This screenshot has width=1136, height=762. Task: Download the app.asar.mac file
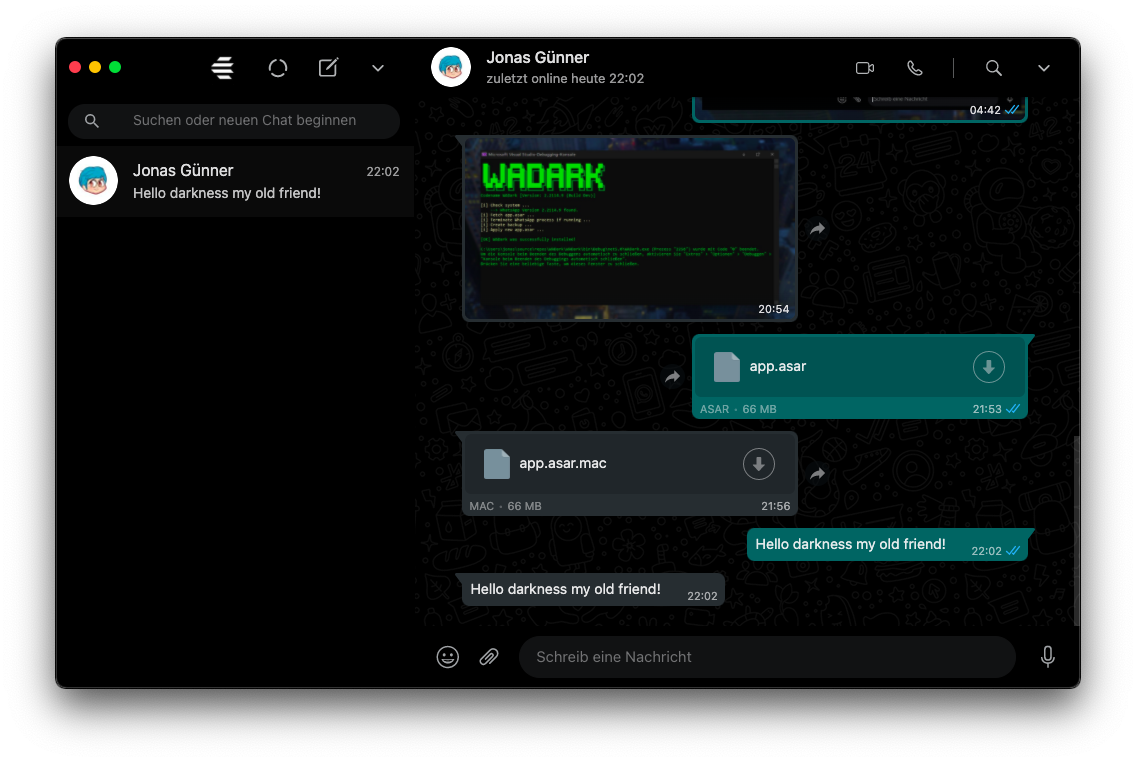click(758, 463)
